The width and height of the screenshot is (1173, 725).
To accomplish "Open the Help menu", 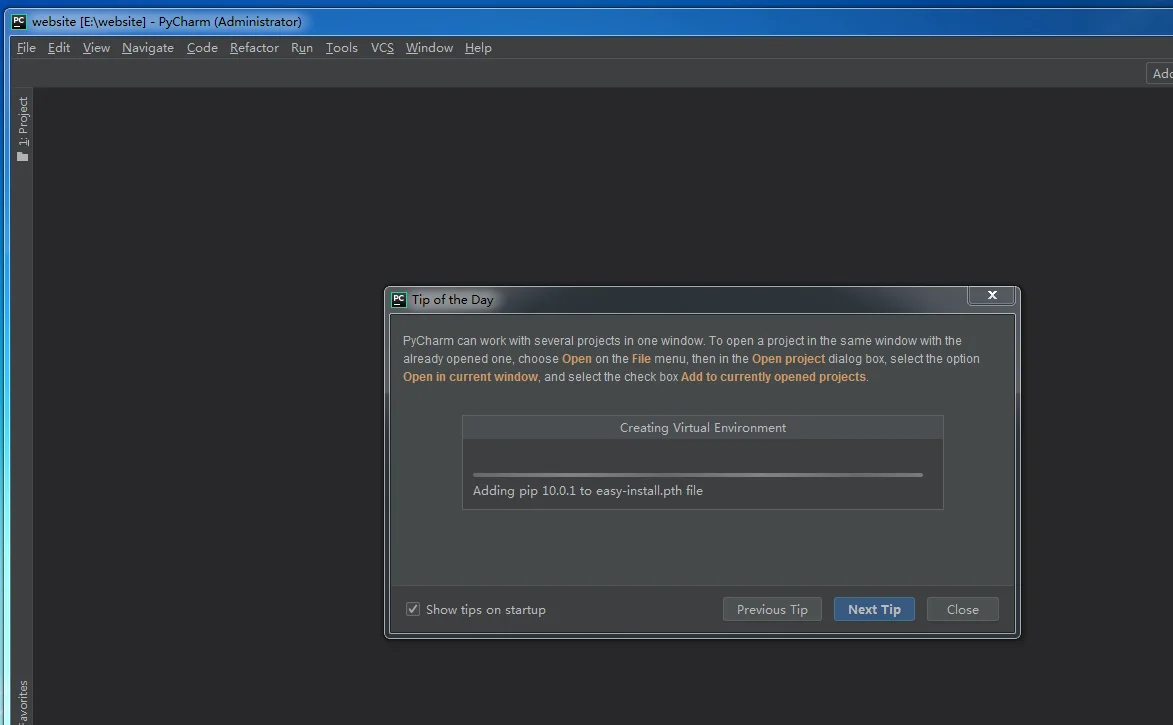I will 478,48.
